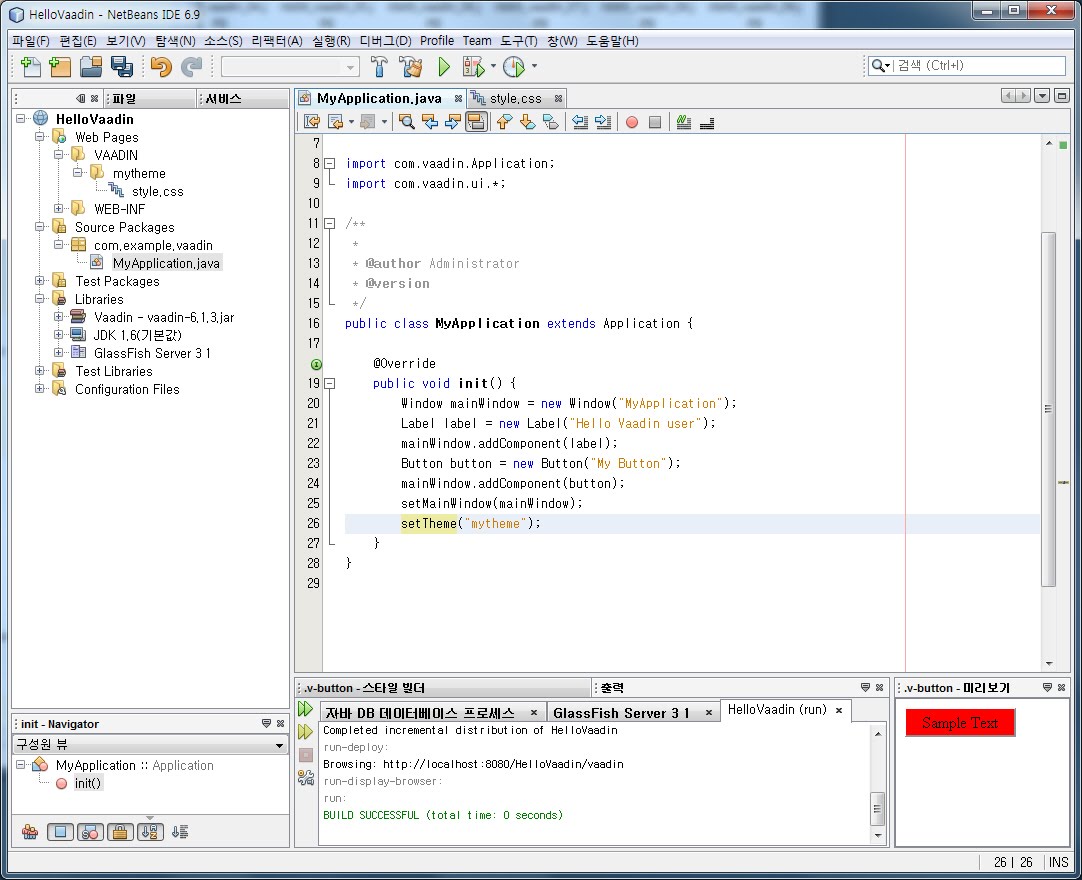Click the editor vertical scrollbar thumb

(x=1048, y=409)
